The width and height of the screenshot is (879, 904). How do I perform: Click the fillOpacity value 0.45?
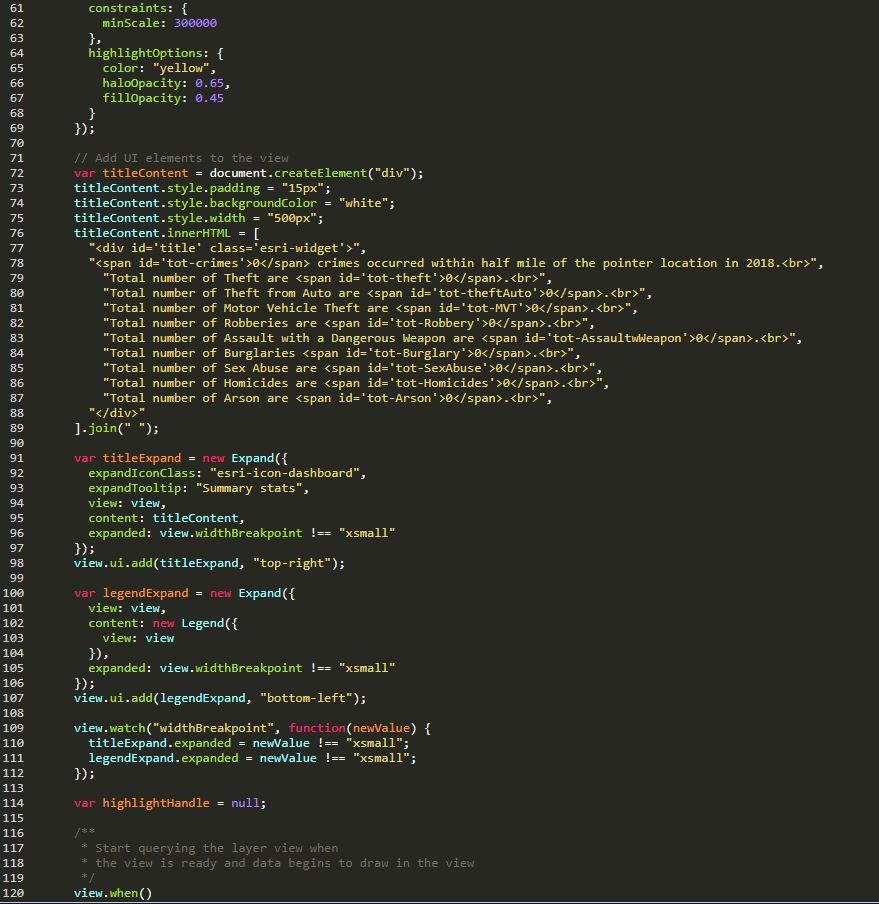[209, 98]
